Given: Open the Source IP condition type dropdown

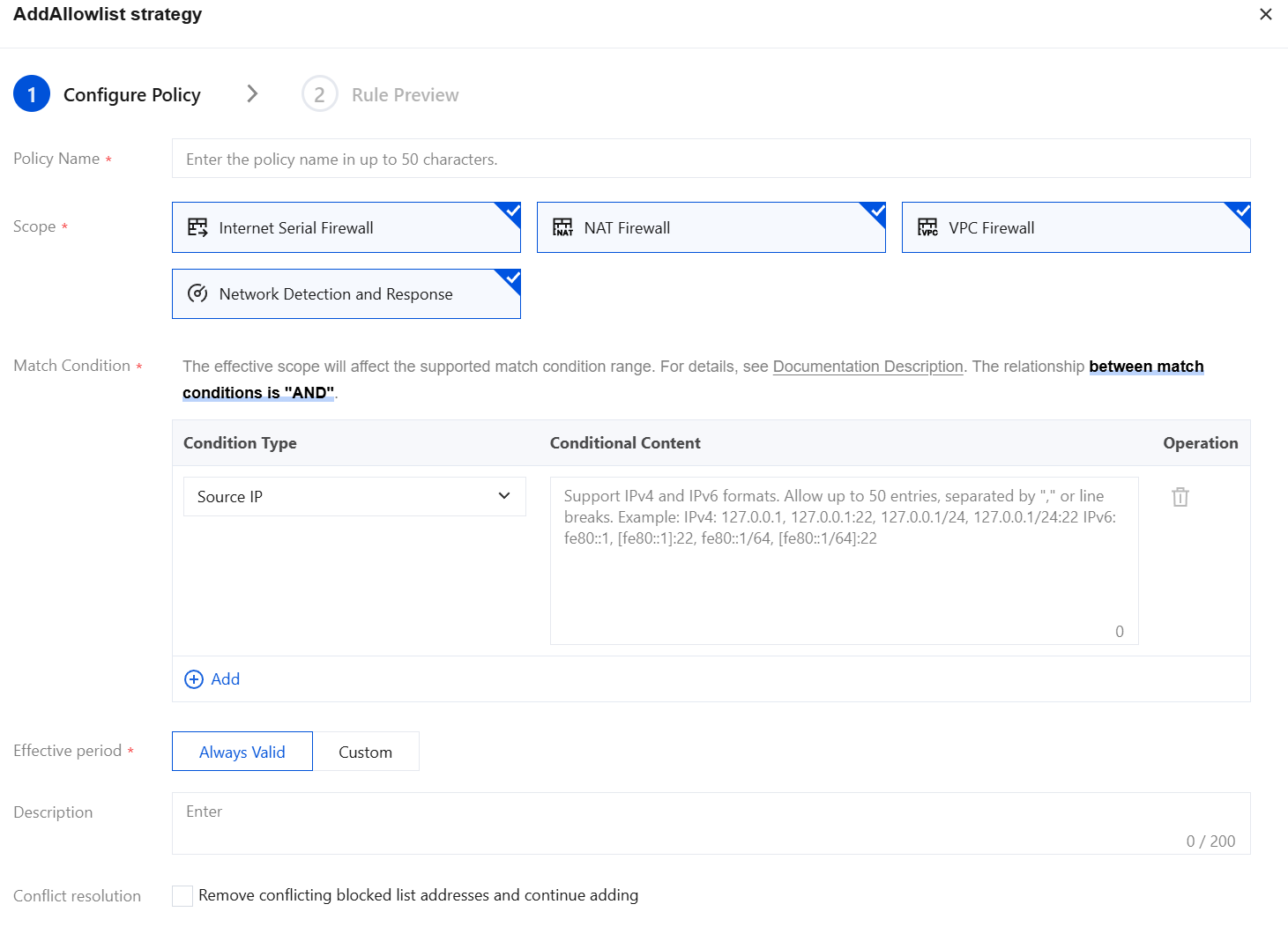Looking at the screenshot, I should [x=354, y=496].
